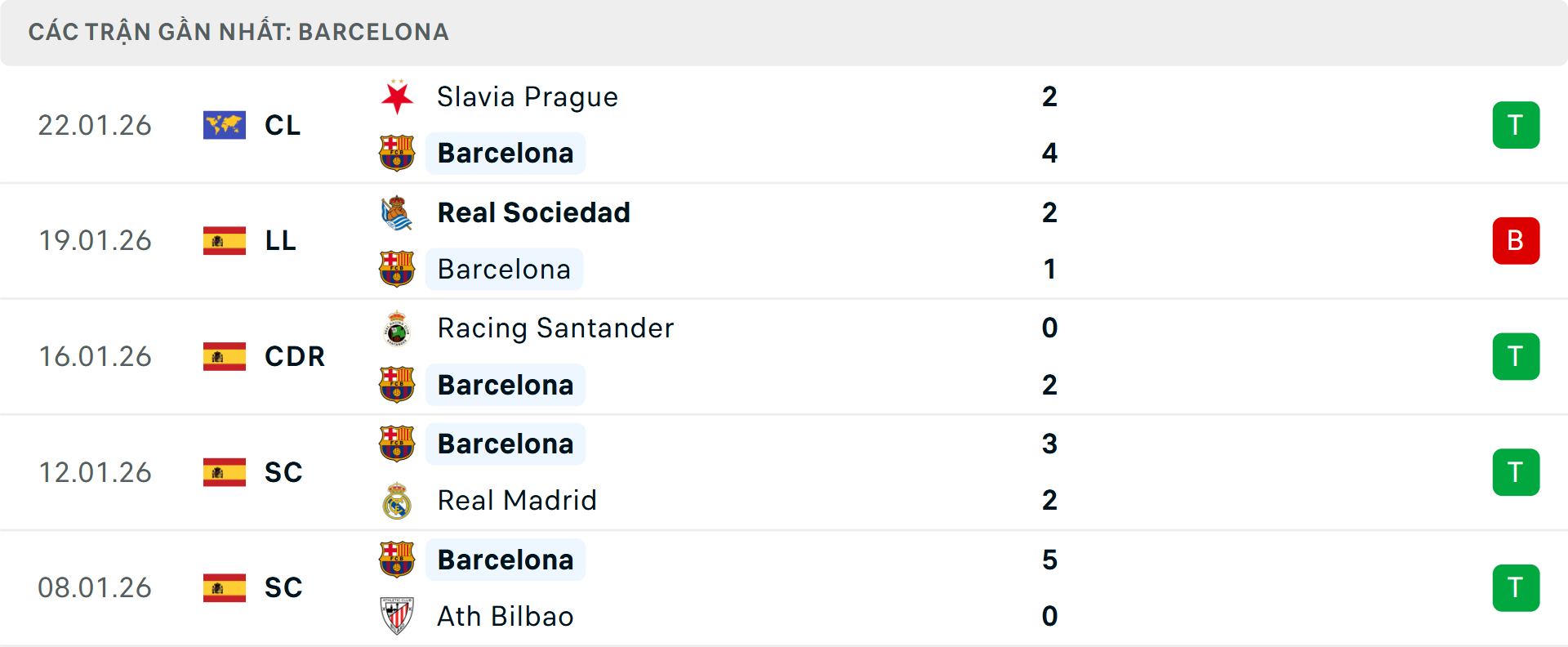This screenshot has width=1568, height=647.
Task: Toggle the T badge on the Ath Bilbao match
Action: coord(1517,587)
